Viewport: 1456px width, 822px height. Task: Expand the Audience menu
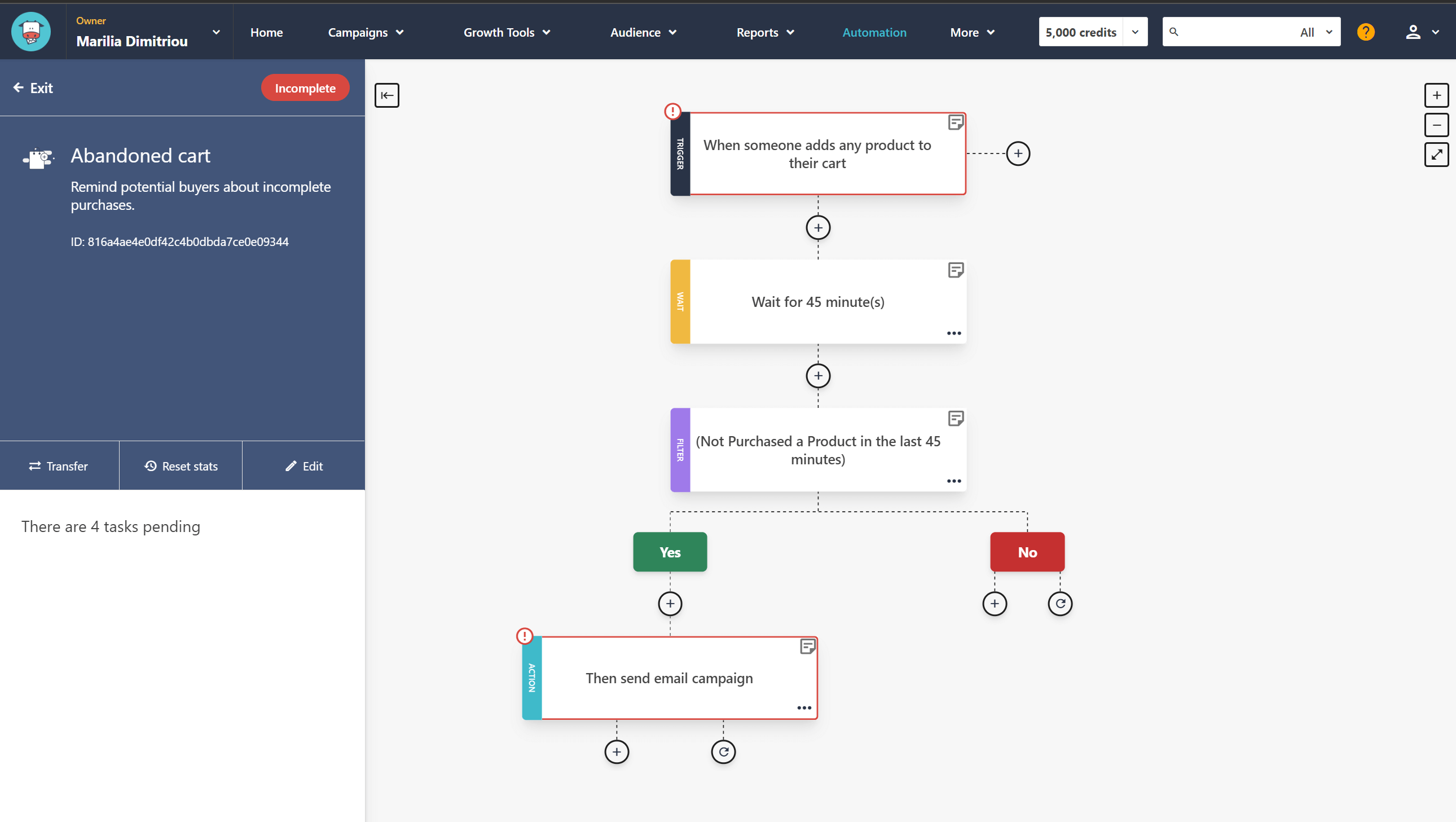pyautogui.click(x=643, y=32)
